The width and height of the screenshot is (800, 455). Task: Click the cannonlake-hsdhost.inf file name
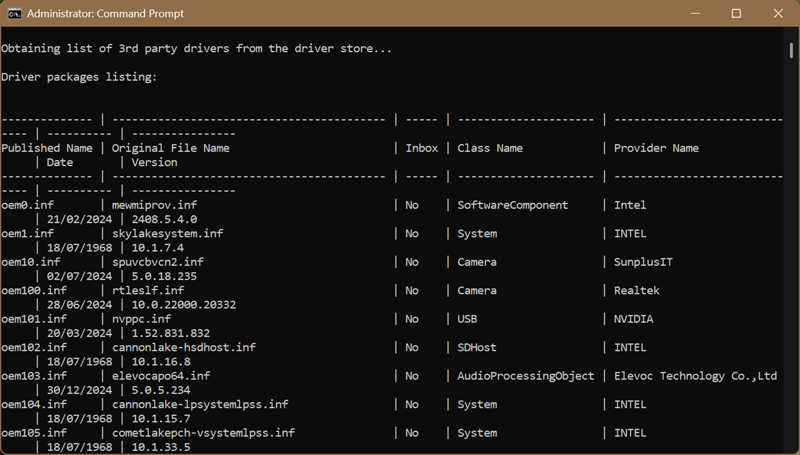183,348
